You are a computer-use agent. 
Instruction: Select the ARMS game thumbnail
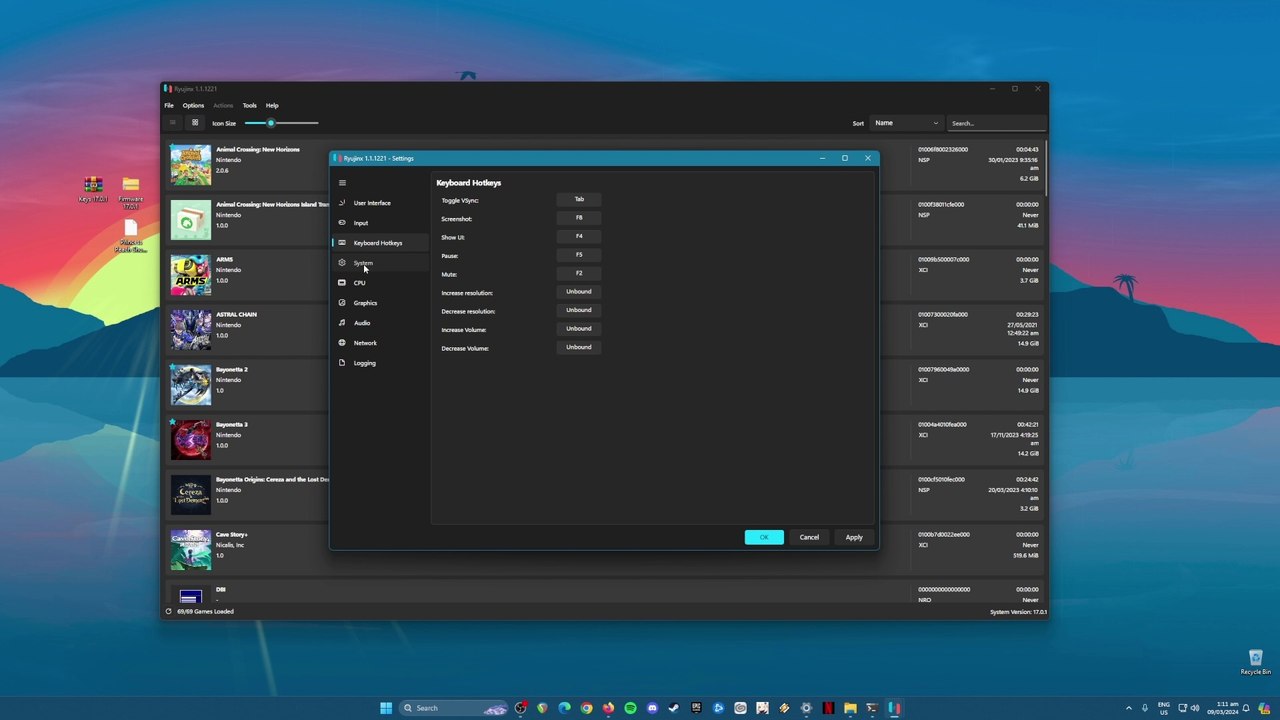(190, 275)
